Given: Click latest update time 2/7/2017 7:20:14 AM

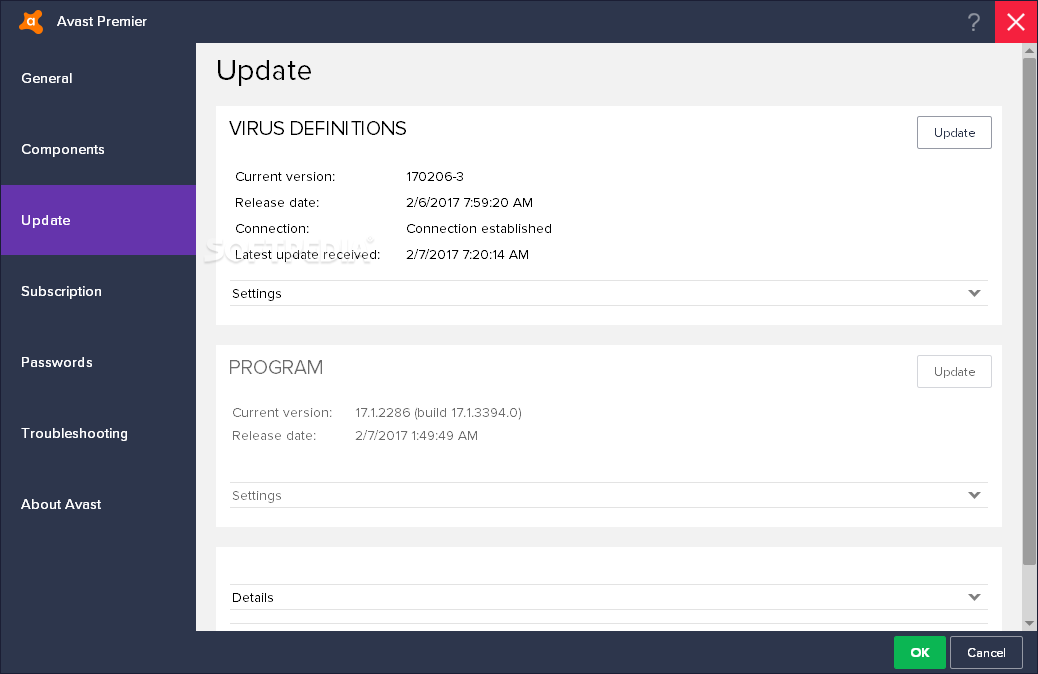Looking at the screenshot, I should click(x=467, y=254).
